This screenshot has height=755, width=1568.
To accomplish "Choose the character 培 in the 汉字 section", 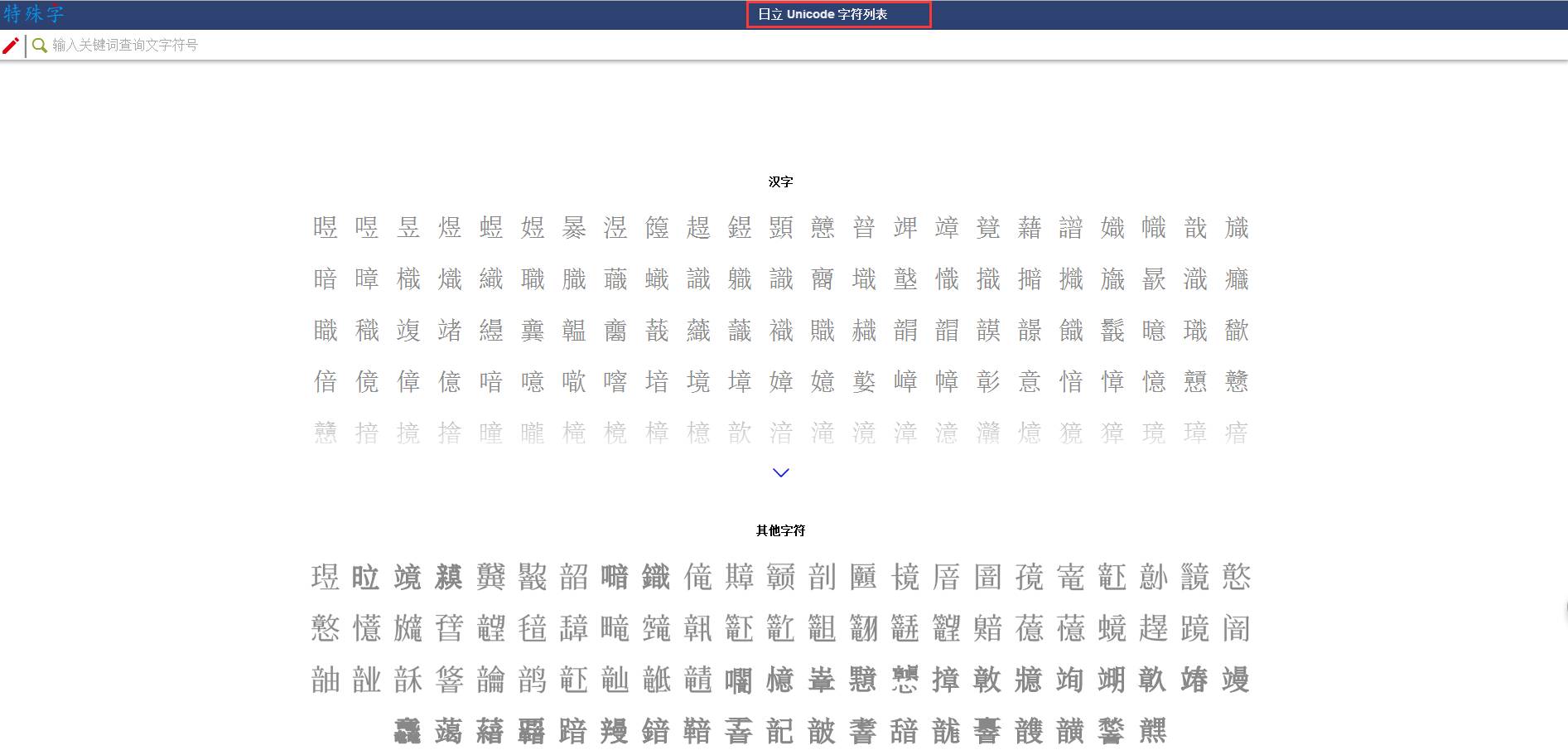I will tap(657, 381).
